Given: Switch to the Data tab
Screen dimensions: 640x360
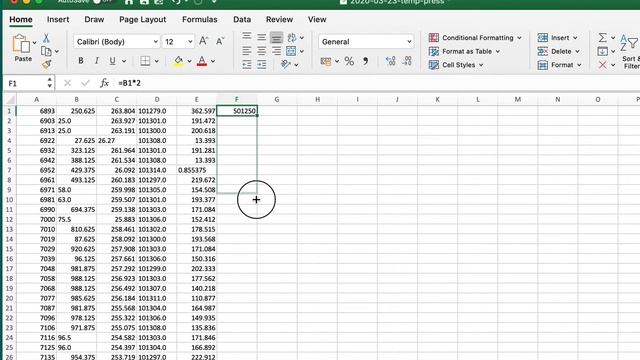Looking at the screenshot, I should coord(242,20).
